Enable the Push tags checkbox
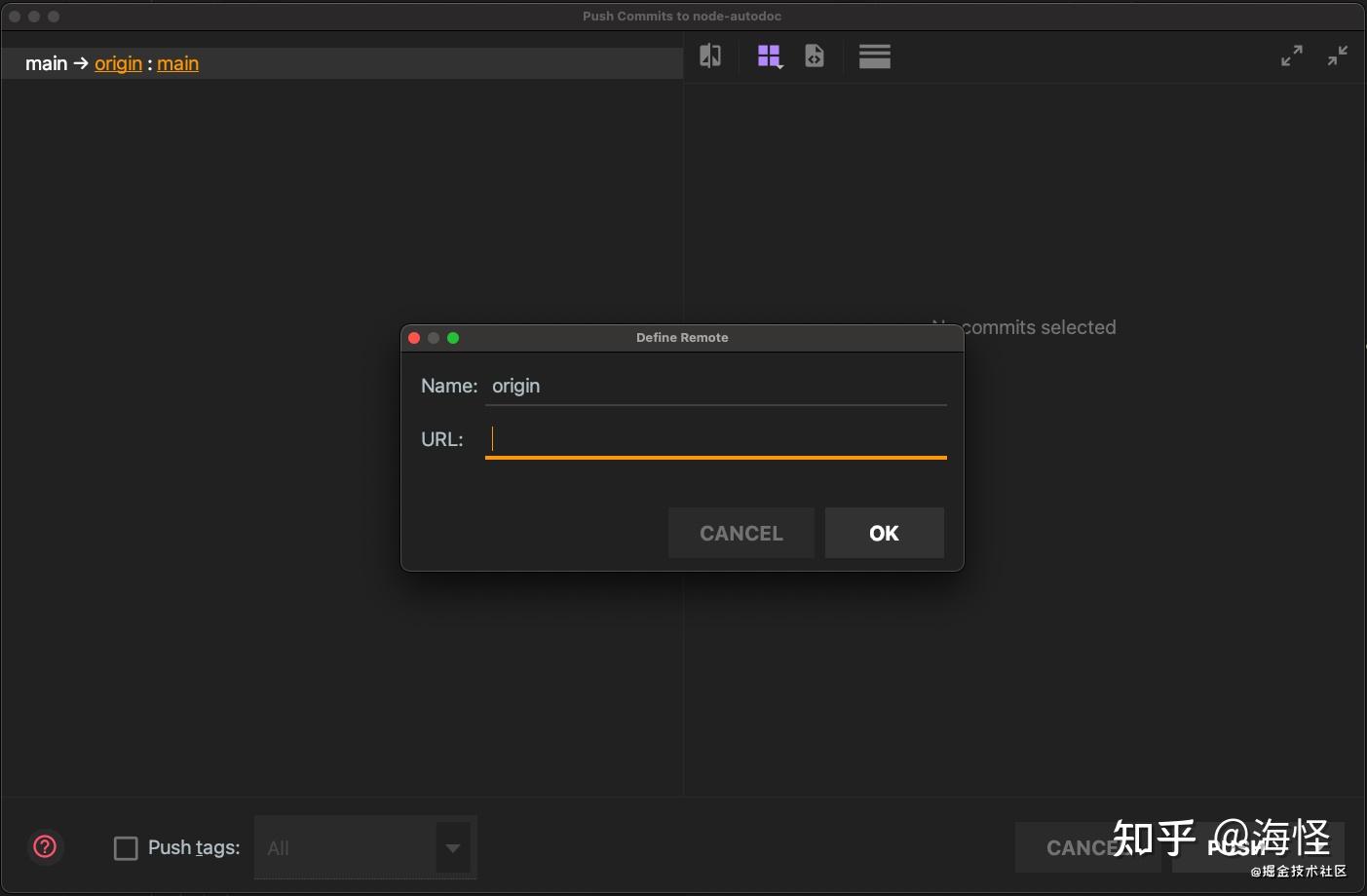The width and height of the screenshot is (1367, 896). click(127, 848)
